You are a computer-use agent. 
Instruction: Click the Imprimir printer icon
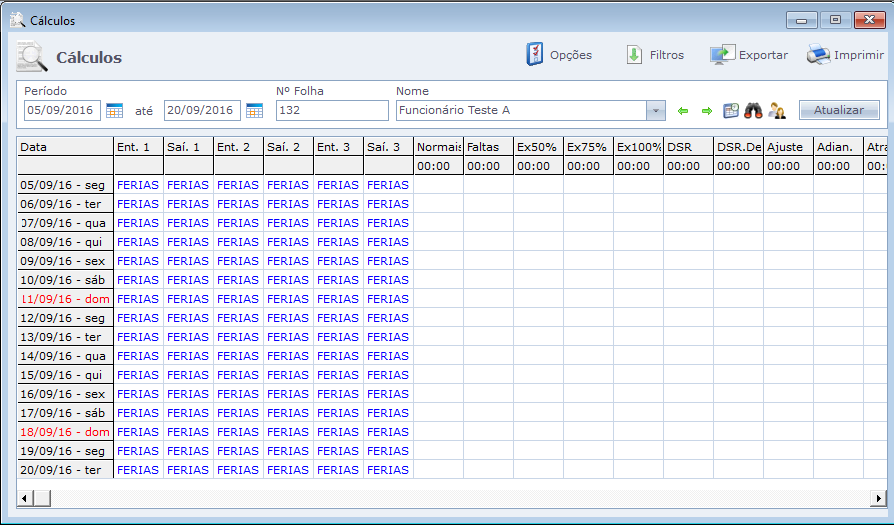[818, 55]
